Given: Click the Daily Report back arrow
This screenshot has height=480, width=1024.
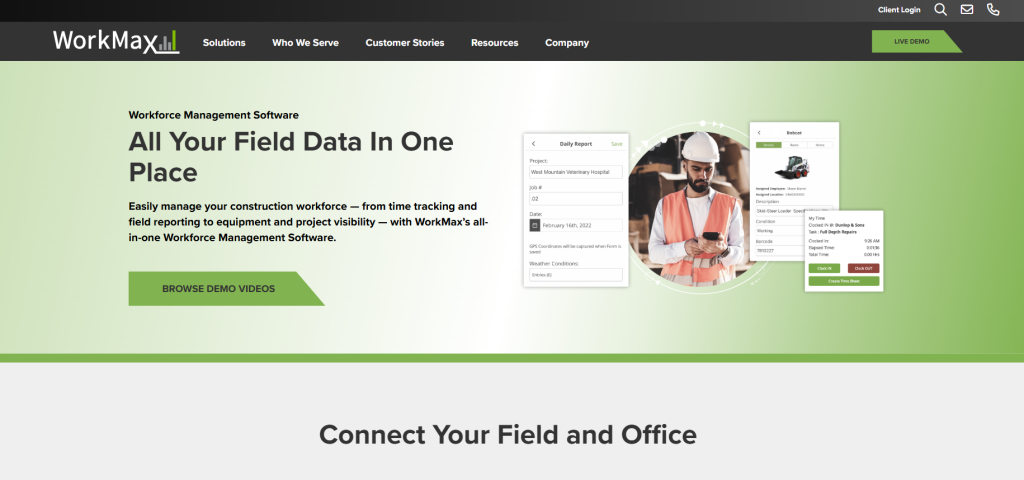Looking at the screenshot, I should point(533,144).
